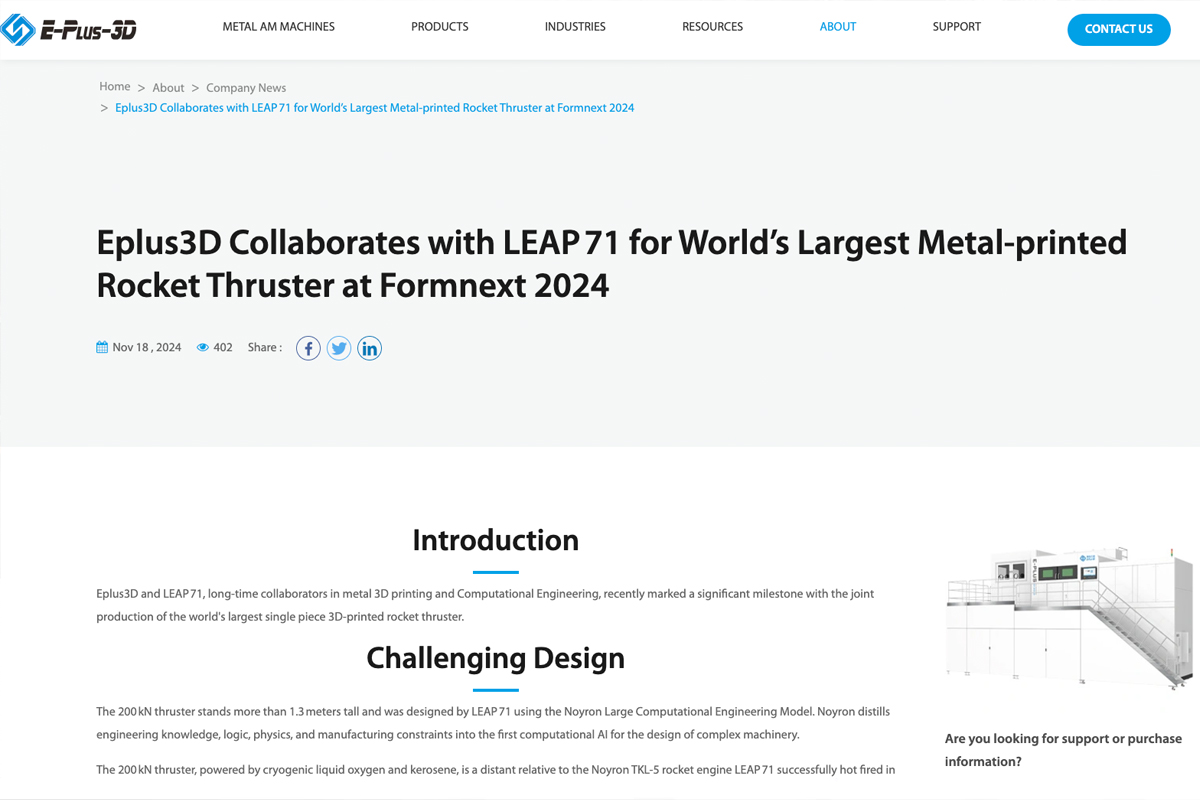Image resolution: width=1200 pixels, height=800 pixels.
Task: Open the Support menu
Action: [957, 27]
